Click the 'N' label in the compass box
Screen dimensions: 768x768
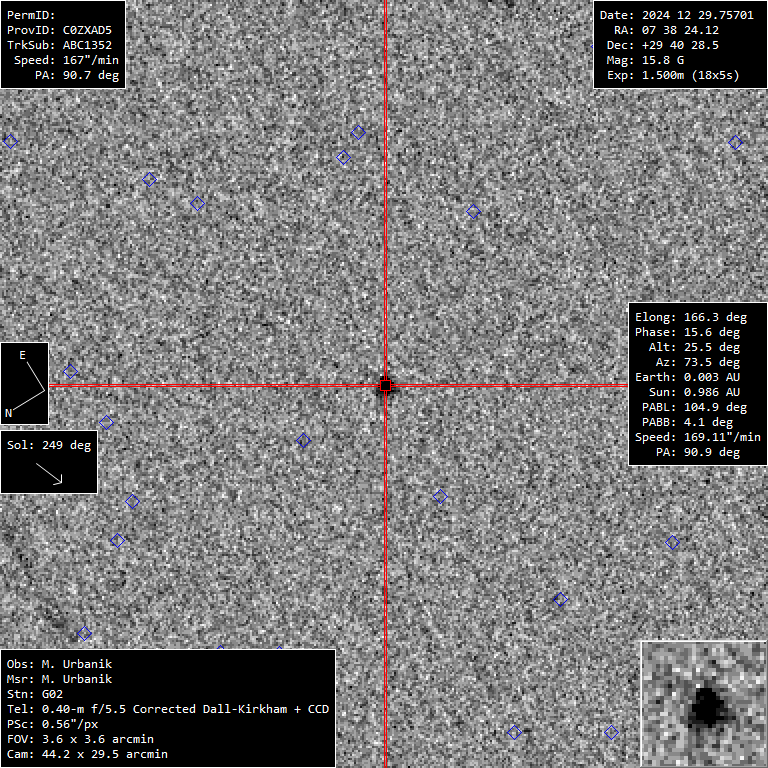tap(8, 413)
